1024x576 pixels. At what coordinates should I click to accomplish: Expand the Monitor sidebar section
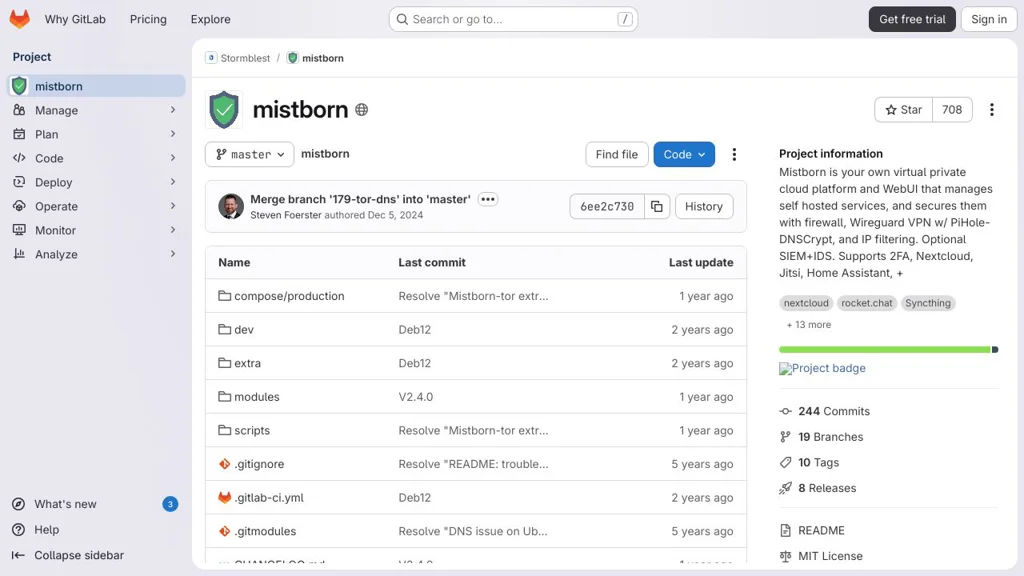96,230
